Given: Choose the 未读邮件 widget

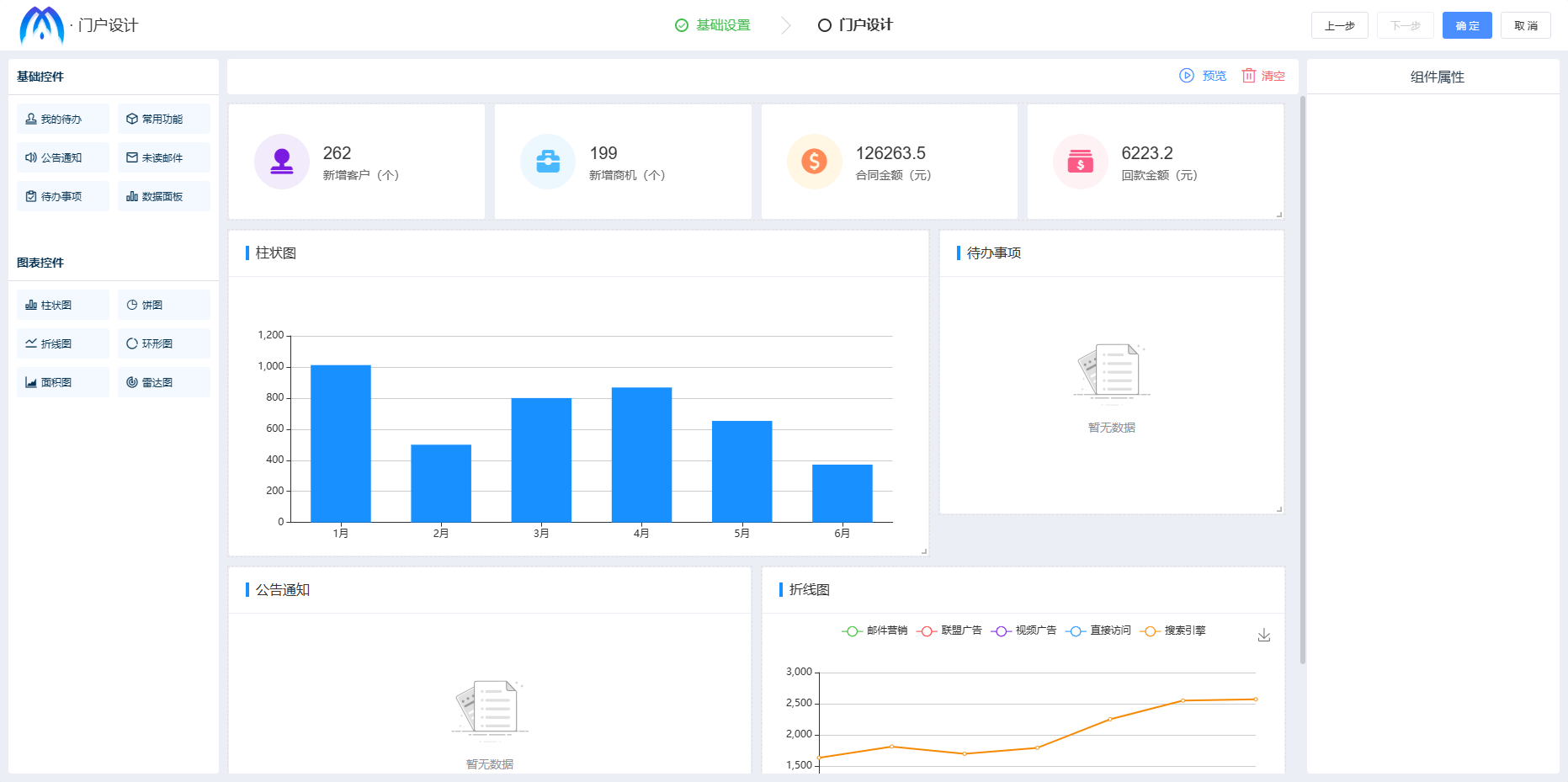Looking at the screenshot, I should (x=164, y=157).
